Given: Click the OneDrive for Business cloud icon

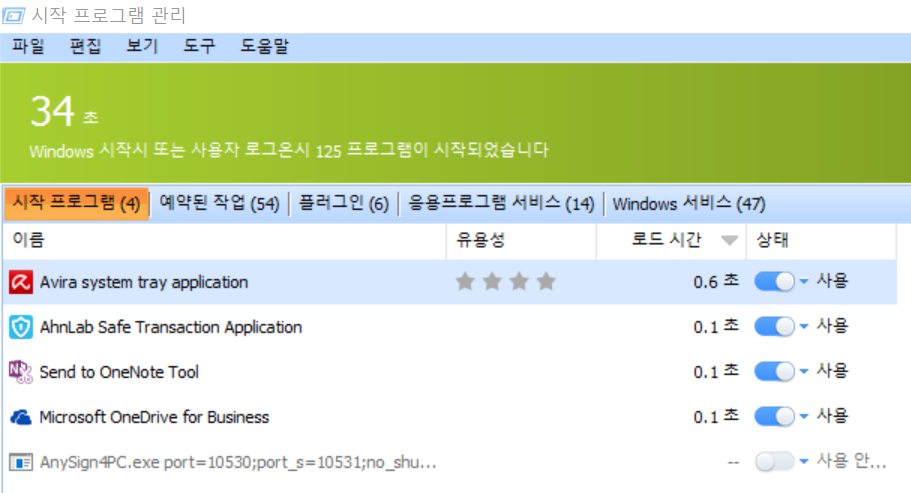Looking at the screenshot, I should 20,417.
